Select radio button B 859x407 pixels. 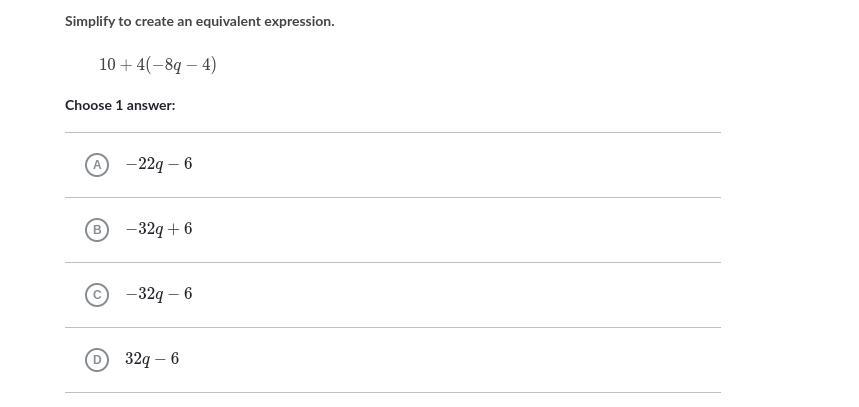97,230
